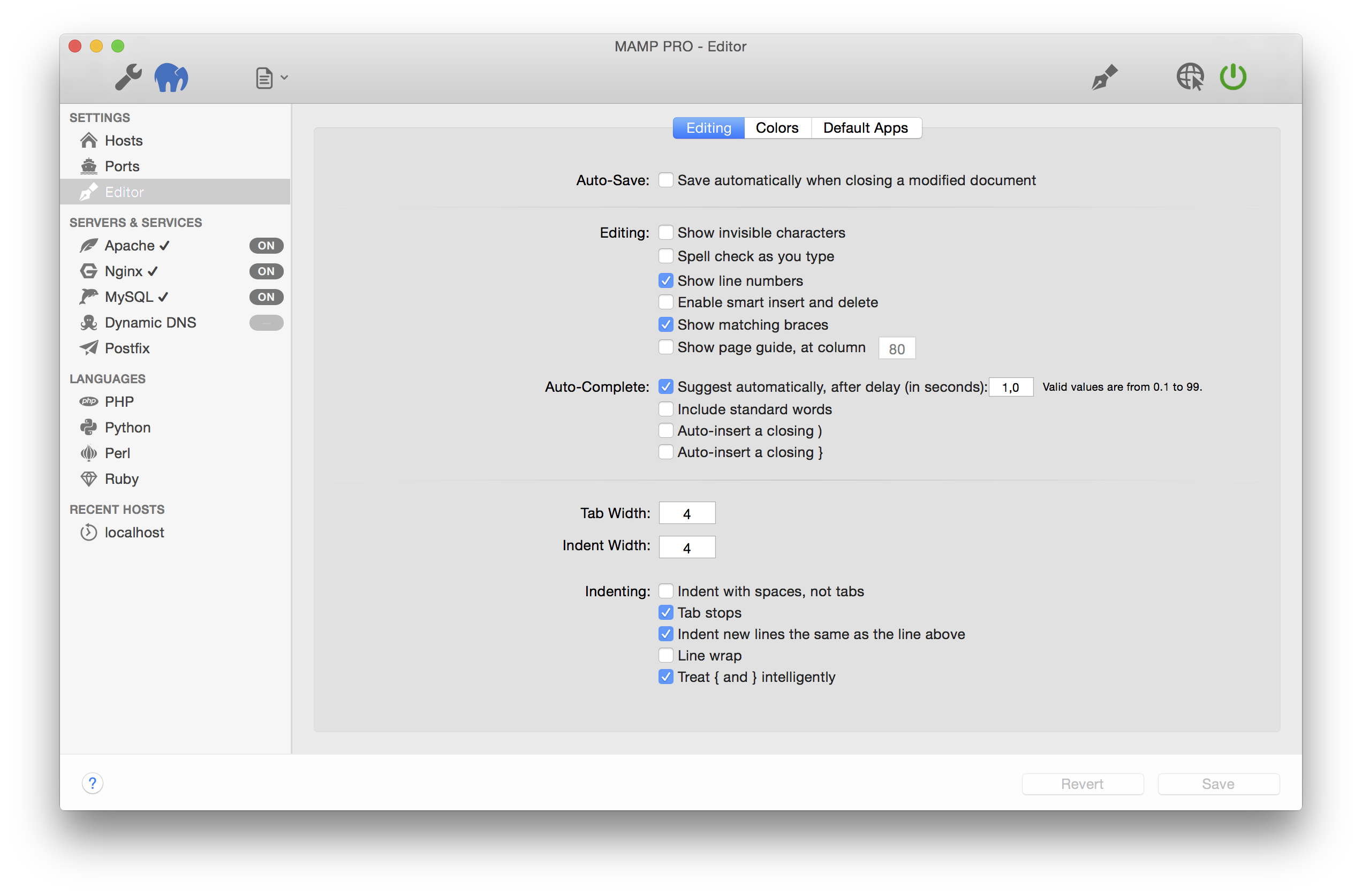The height and width of the screenshot is (896, 1362).
Task: Toggle Dynamic DNS switch
Action: click(266, 323)
